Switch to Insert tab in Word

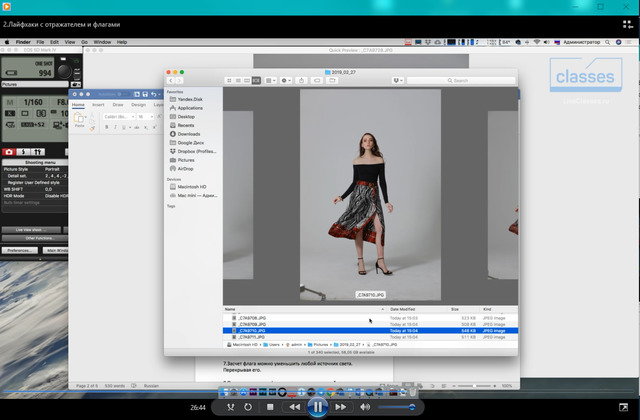(98, 104)
